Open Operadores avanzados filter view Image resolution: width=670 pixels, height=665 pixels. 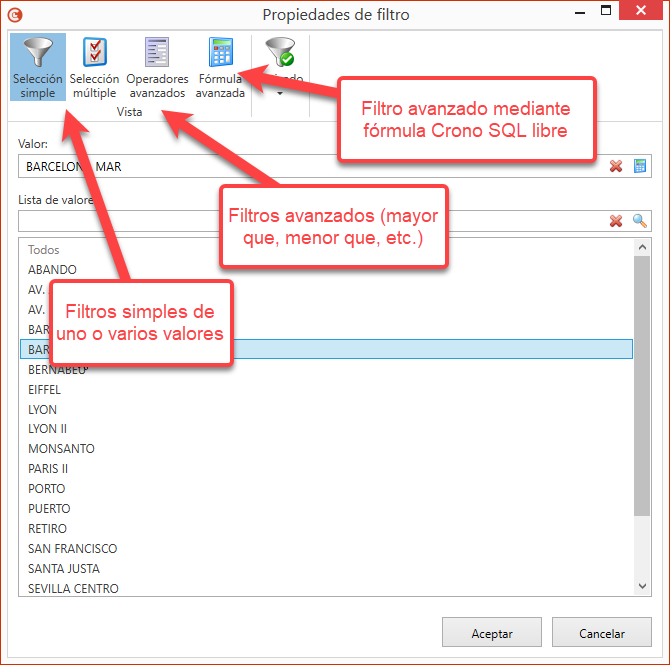[157, 66]
